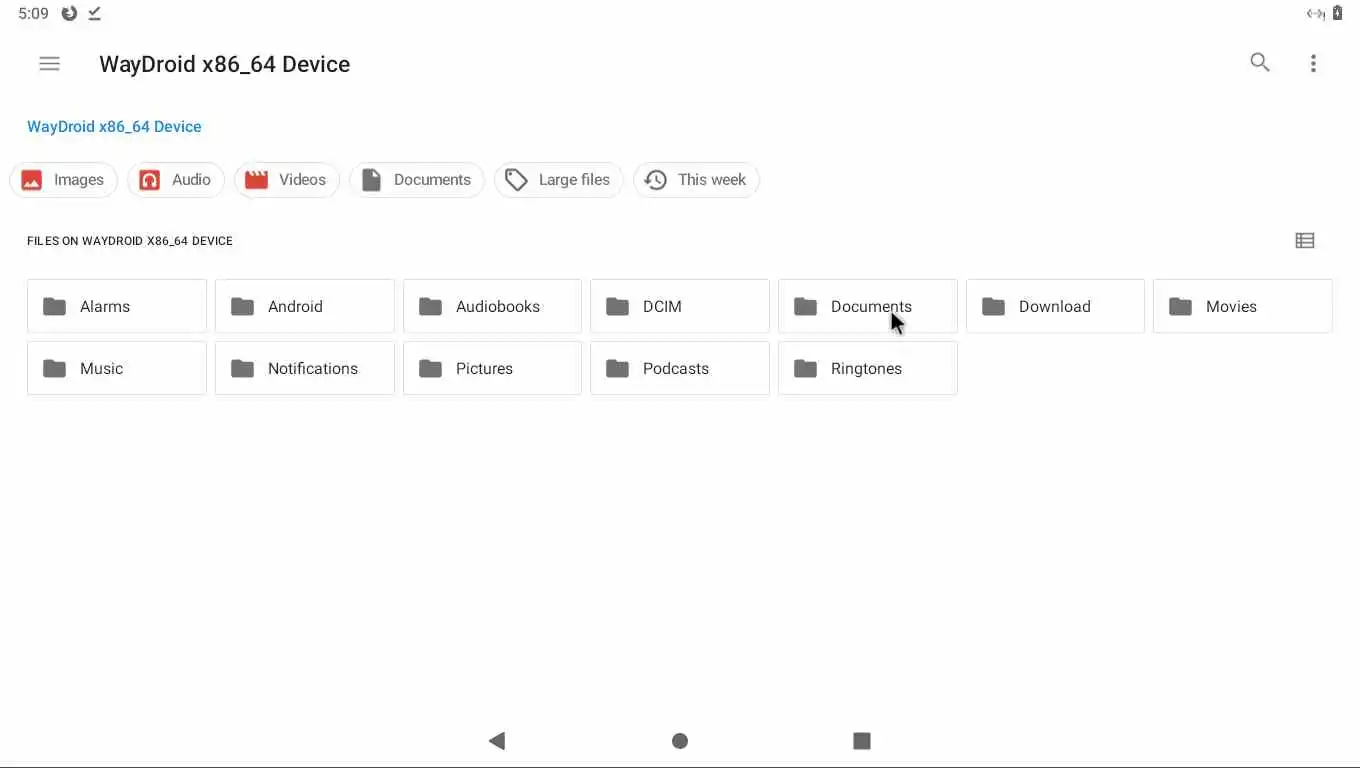The width and height of the screenshot is (1360, 768).
Task: Open the DCIM folder
Action: [x=679, y=307]
